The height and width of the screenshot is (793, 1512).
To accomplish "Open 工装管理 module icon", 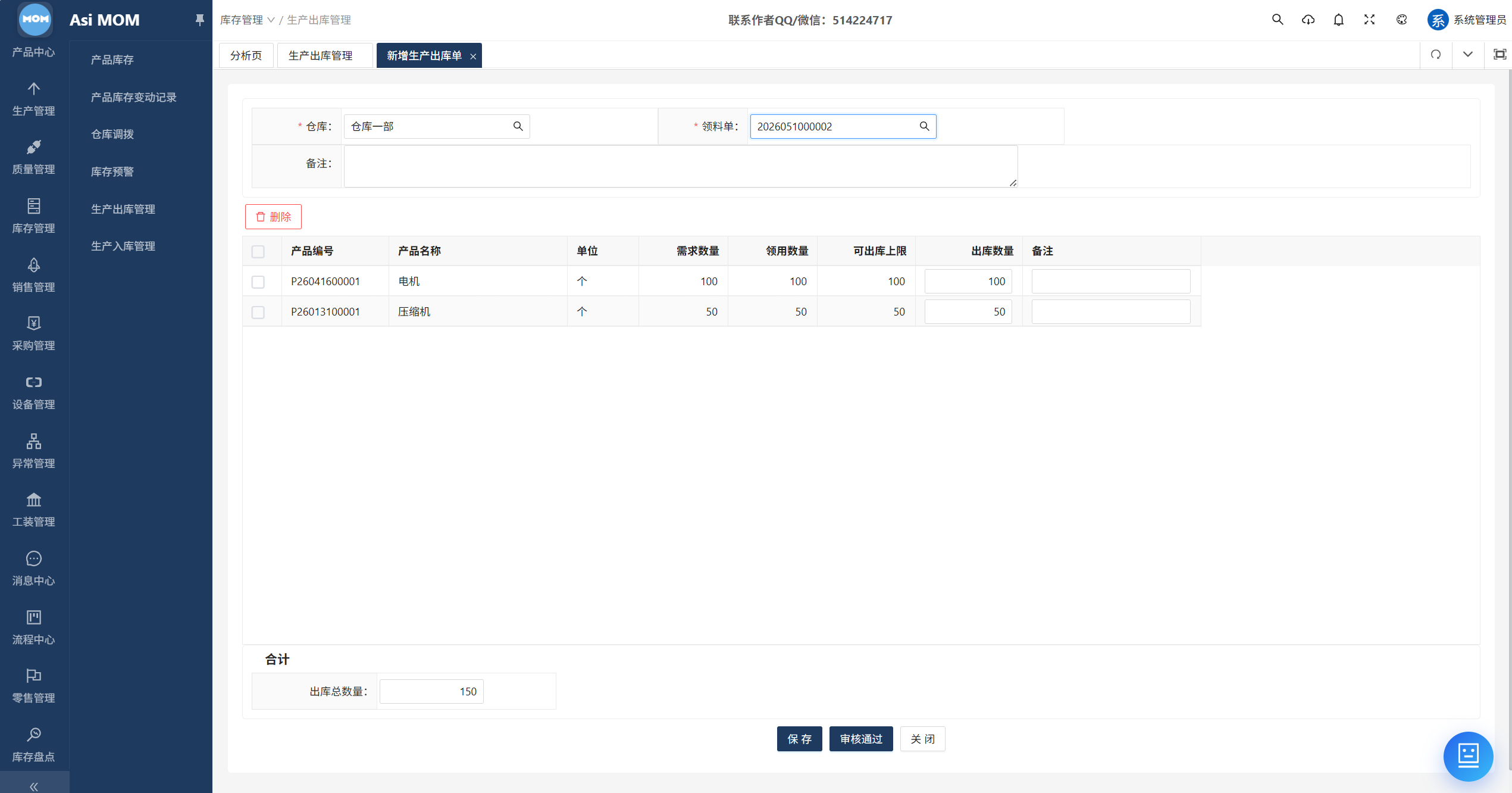I will (x=33, y=499).
